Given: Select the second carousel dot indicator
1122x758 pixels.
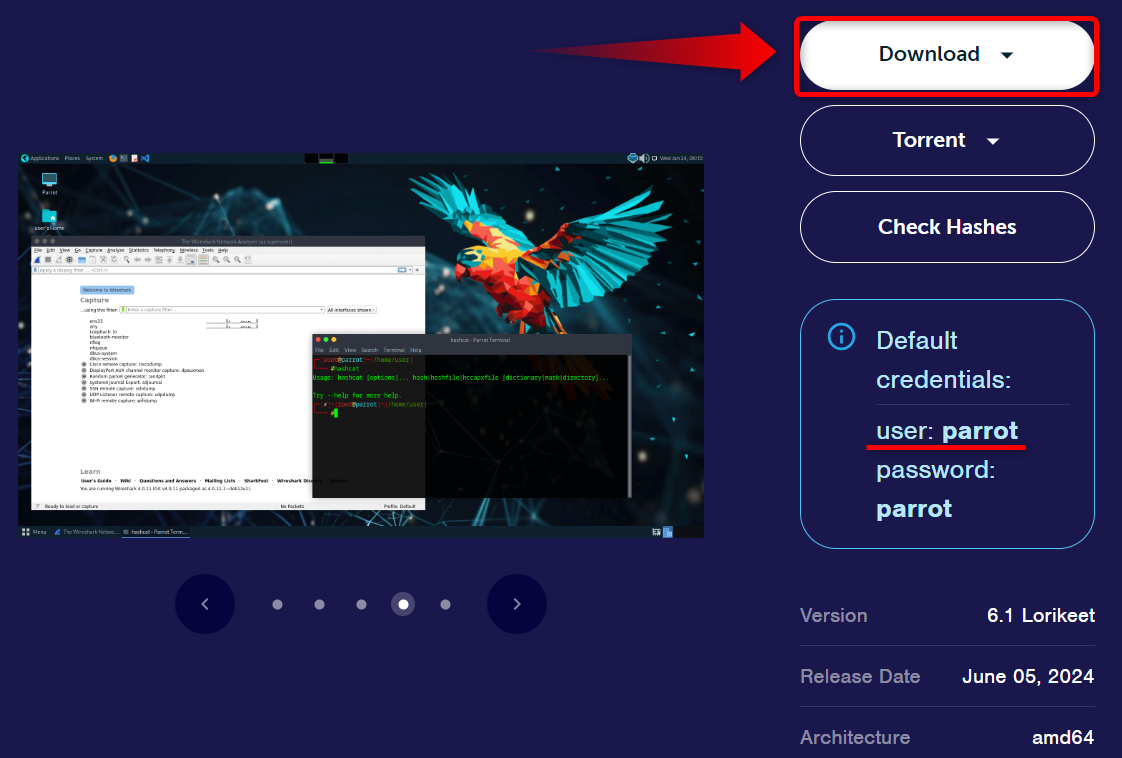Looking at the screenshot, I should point(319,605).
